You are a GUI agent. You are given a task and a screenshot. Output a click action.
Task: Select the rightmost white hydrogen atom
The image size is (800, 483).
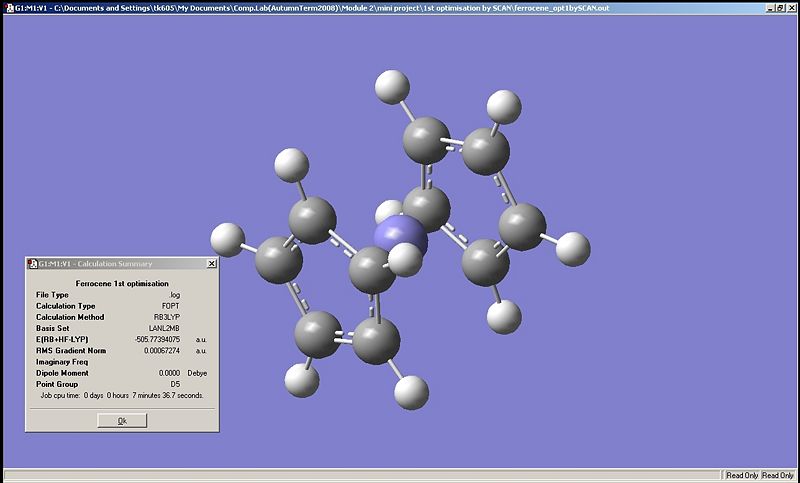tap(573, 248)
